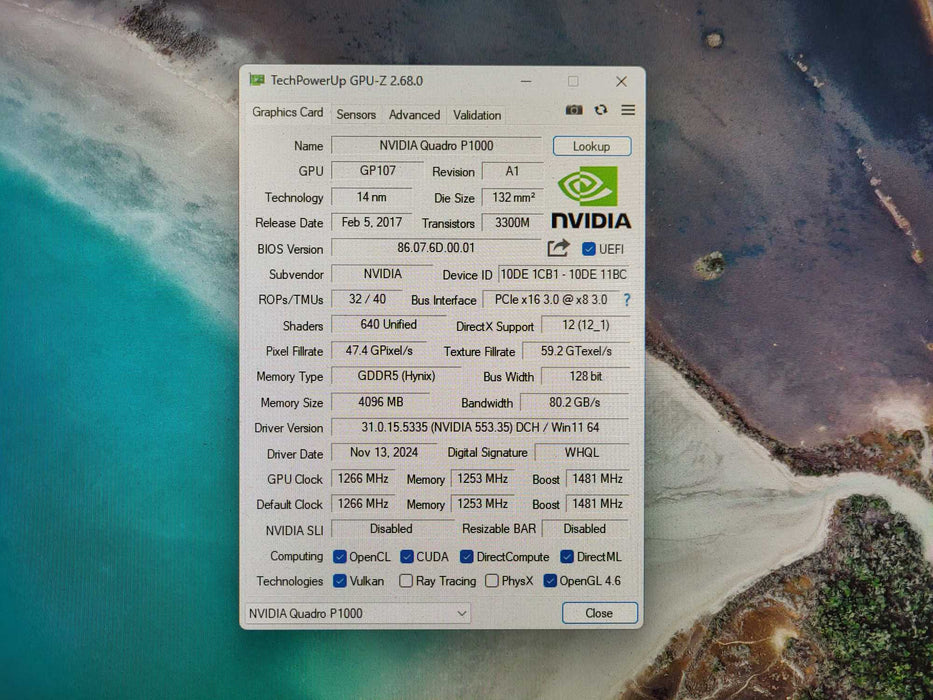933x700 pixels.
Task: Toggle the Vulkan technologies checkbox
Action: point(340,581)
